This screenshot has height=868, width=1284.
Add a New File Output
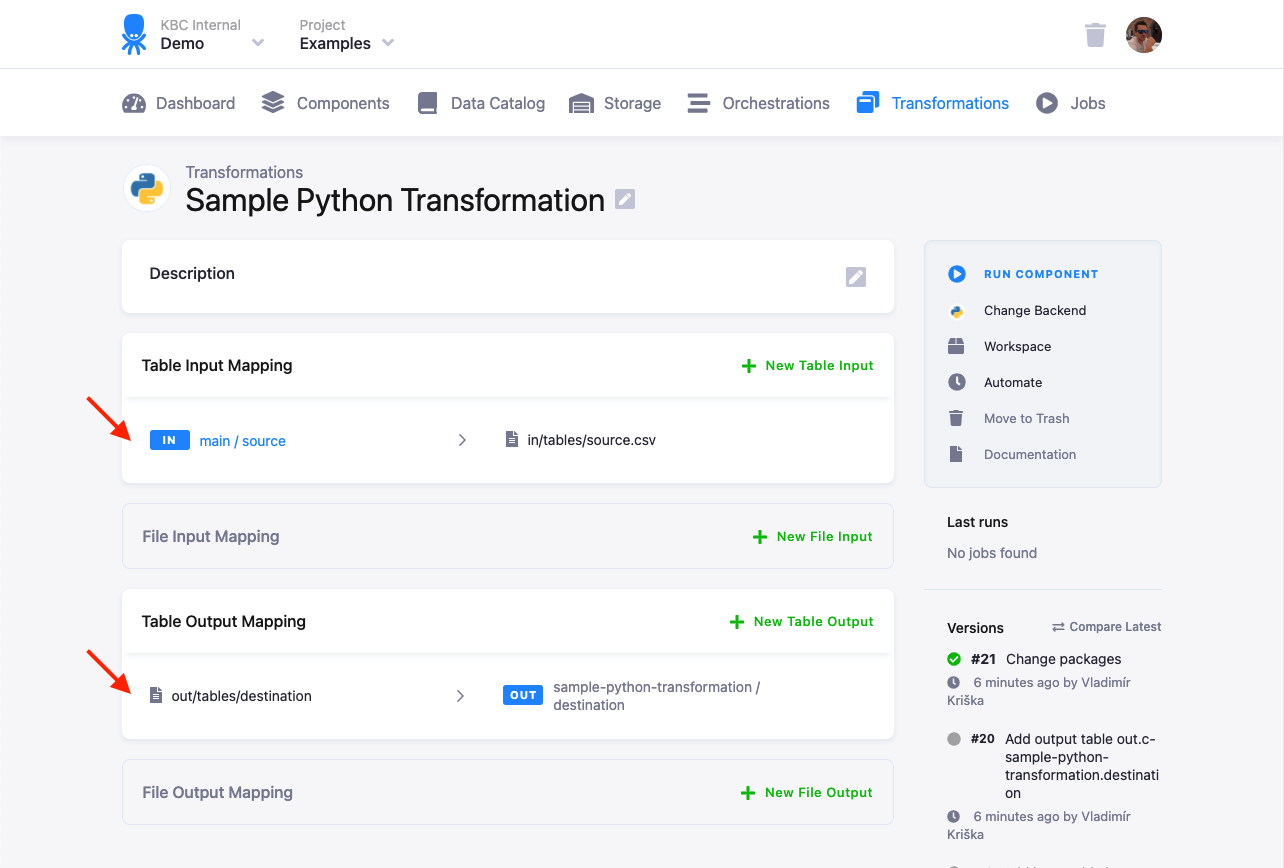pyautogui.click(x=806, y=793)
